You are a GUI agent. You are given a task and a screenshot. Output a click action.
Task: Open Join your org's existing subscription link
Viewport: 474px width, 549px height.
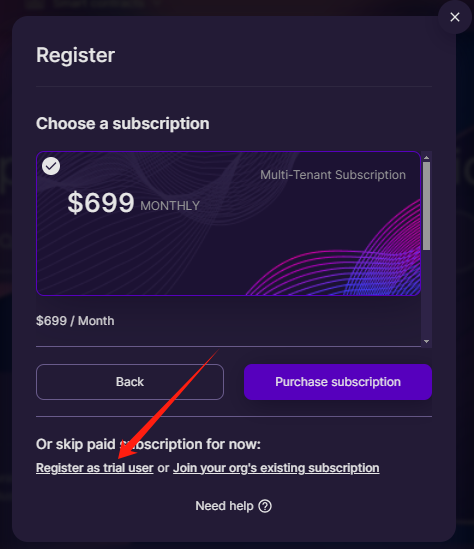point(276,468)
